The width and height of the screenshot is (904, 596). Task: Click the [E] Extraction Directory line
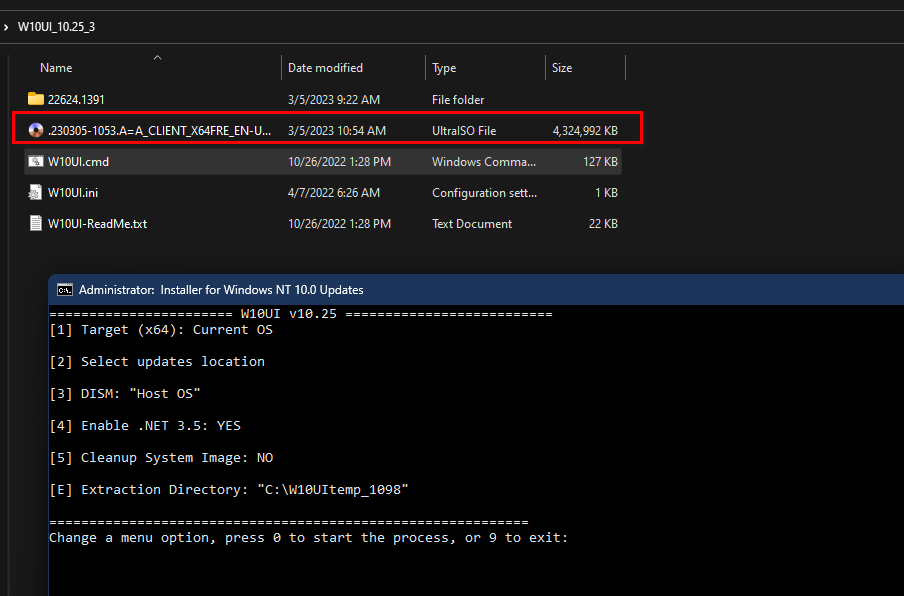tap(229, 489)
